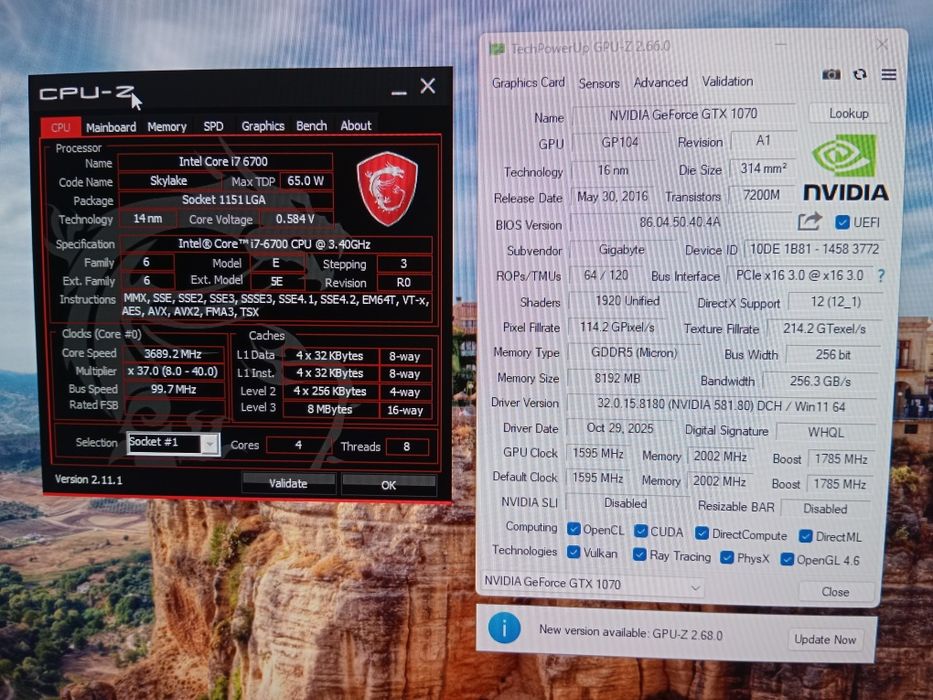Viewport: 933px width, 700px height.
Task: Switch to Sensors tab in GPU-Z
Action: pos(599,83)
